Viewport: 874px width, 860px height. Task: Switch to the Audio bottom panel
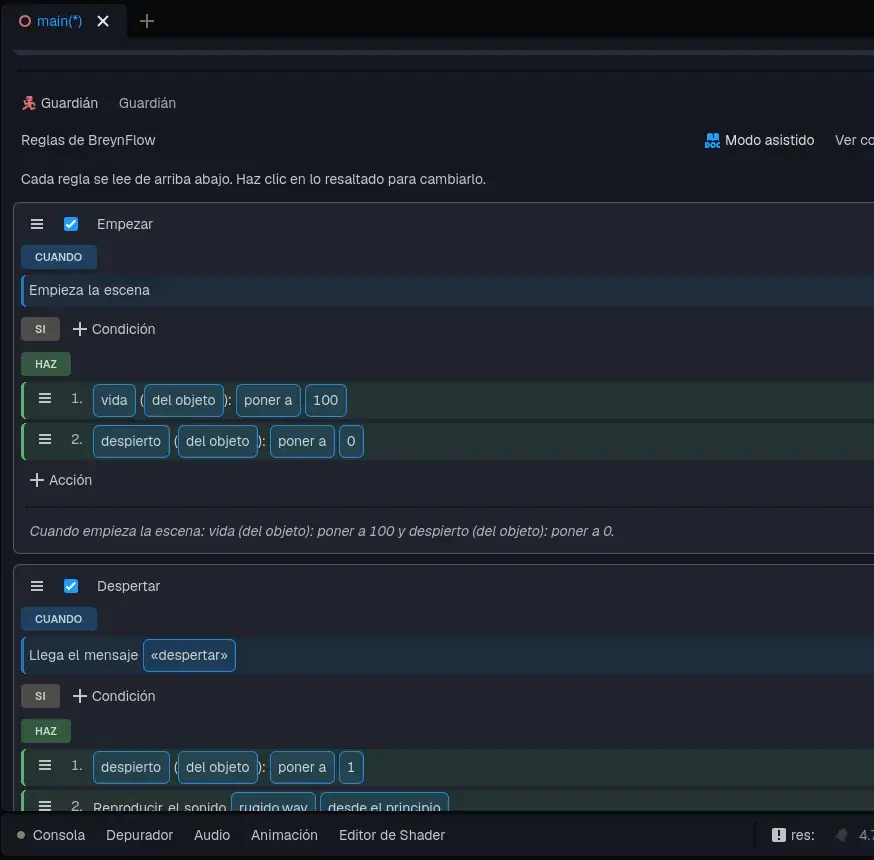click(x=212, y=835)
